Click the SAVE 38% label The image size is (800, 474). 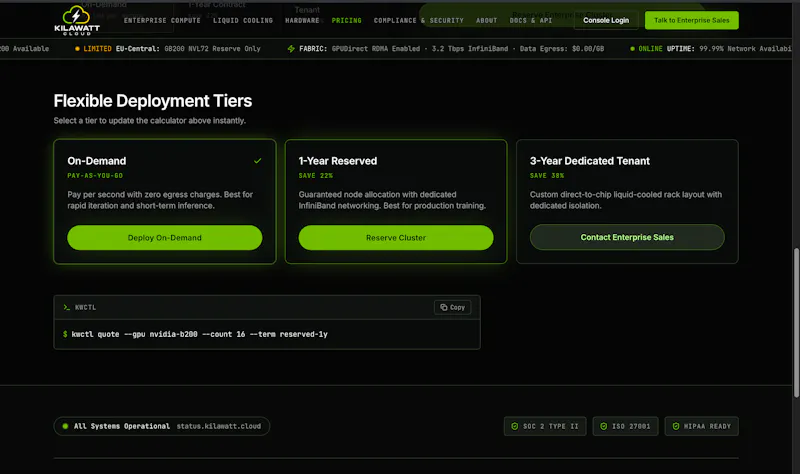click(x=547, y=176)
